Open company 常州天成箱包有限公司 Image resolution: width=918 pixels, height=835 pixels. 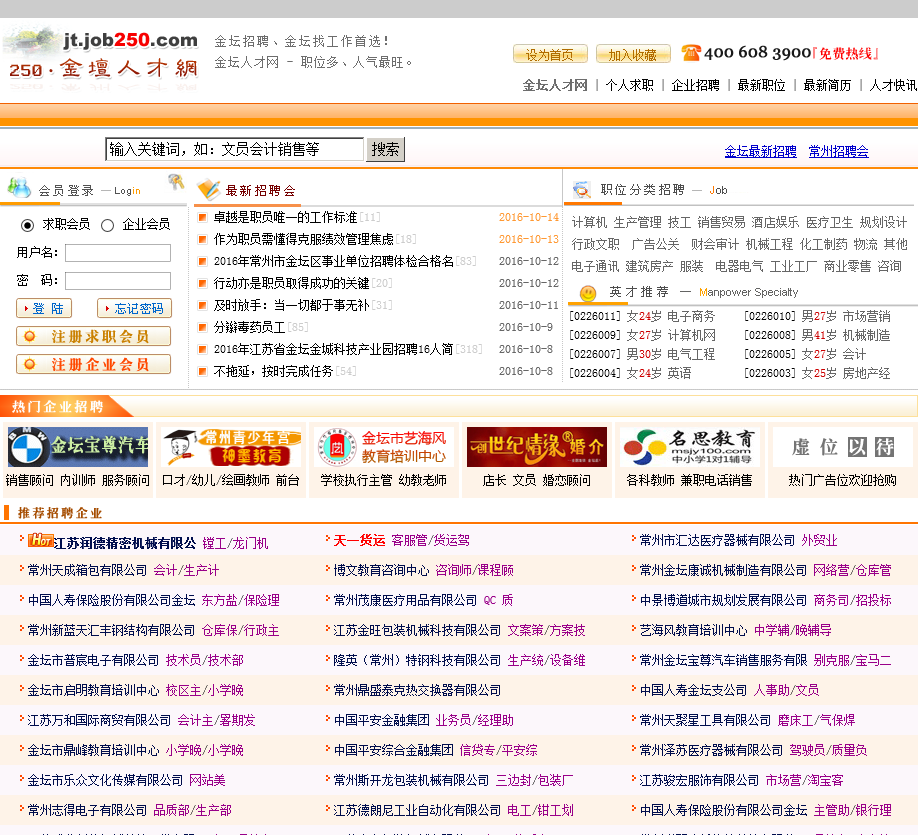point(87,570)
